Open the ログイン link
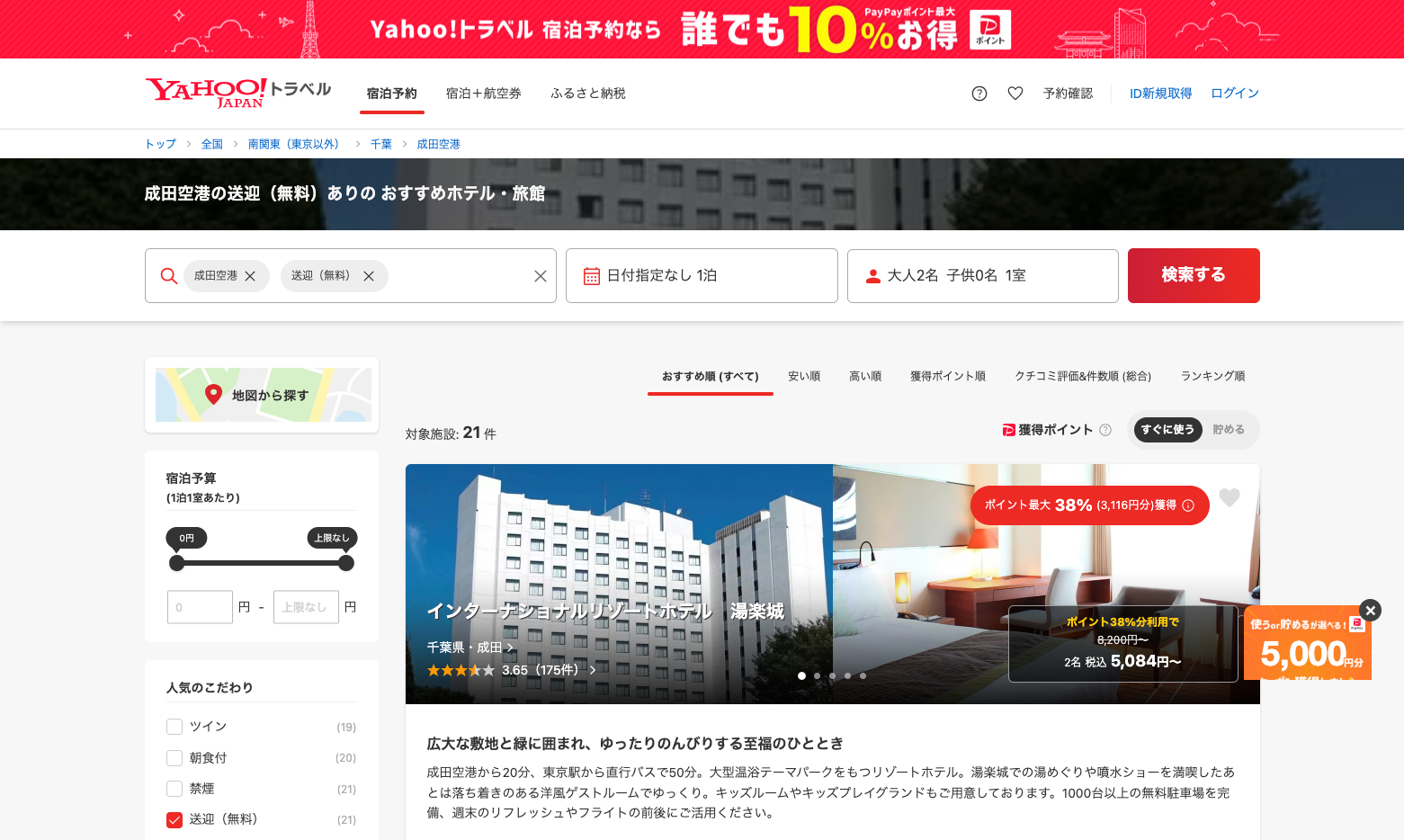This screenshot has width=1404, height=840. coord(1233,93)
